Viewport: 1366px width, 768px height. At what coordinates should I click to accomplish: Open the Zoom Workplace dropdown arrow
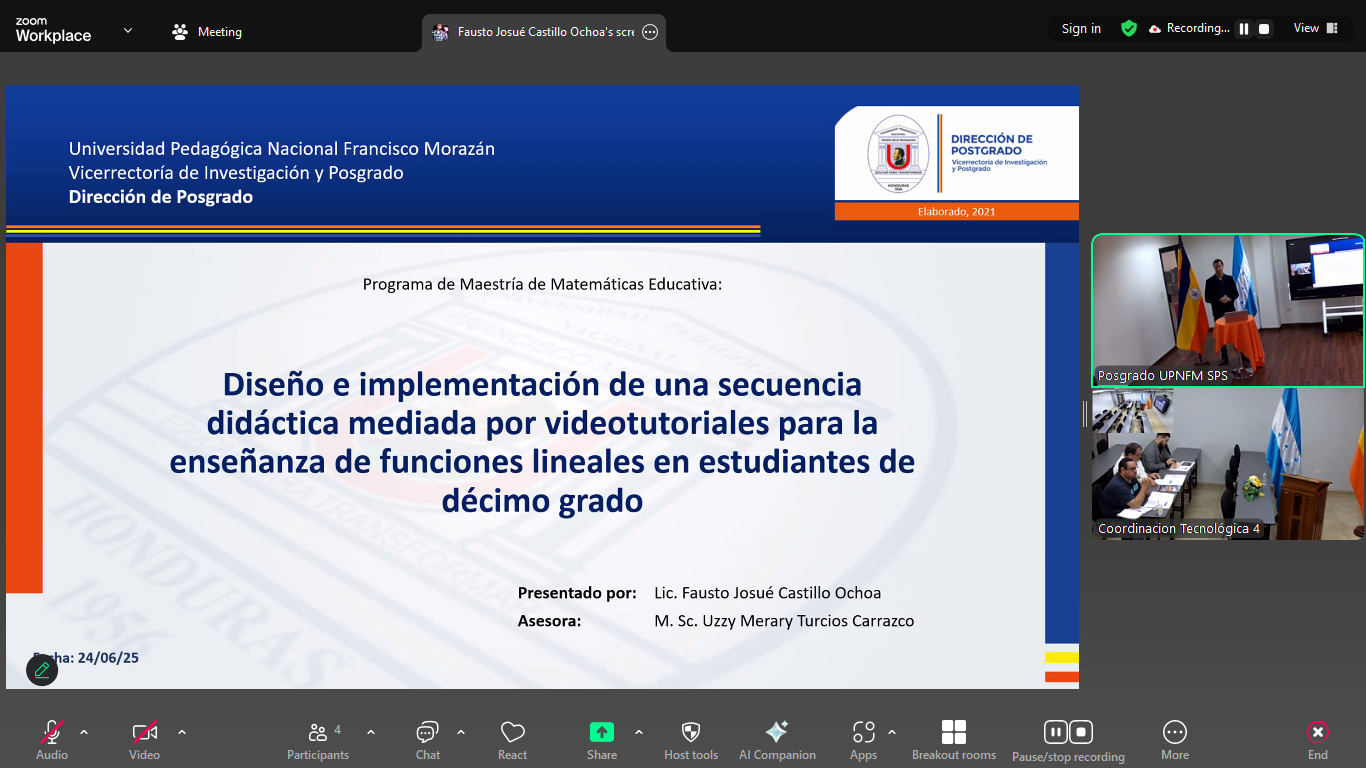(x=128, y=31)
